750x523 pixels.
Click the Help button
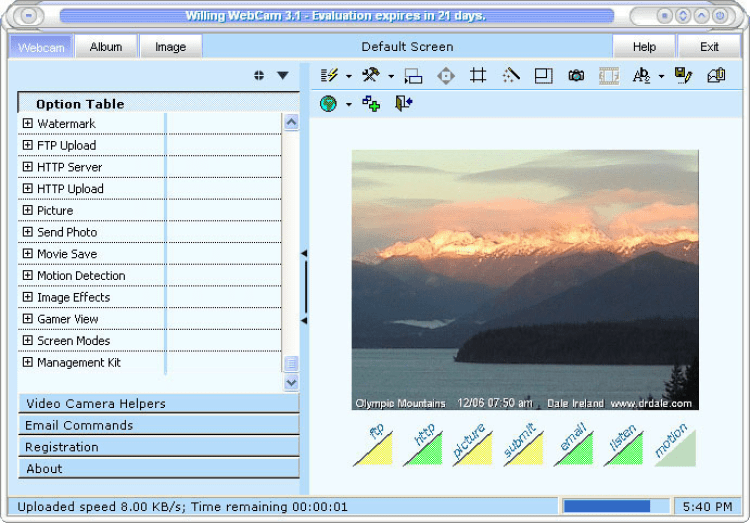click(644, 47)
